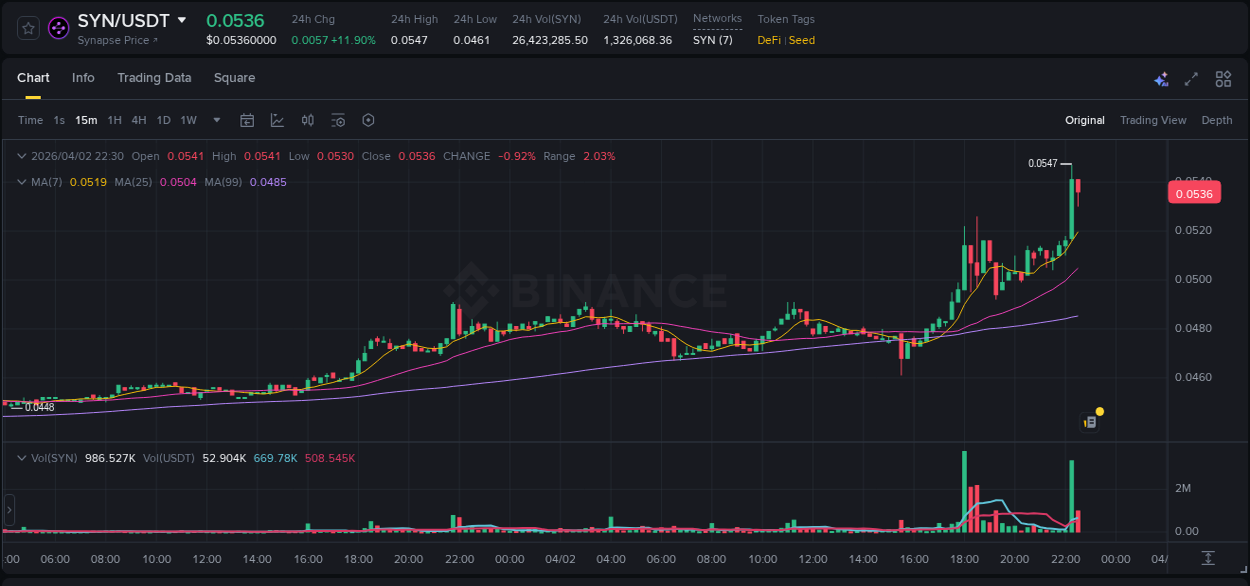Toggle favorite star for SYN/USDT pair
Screen dimensions: 1250x586
click(27, 28)
